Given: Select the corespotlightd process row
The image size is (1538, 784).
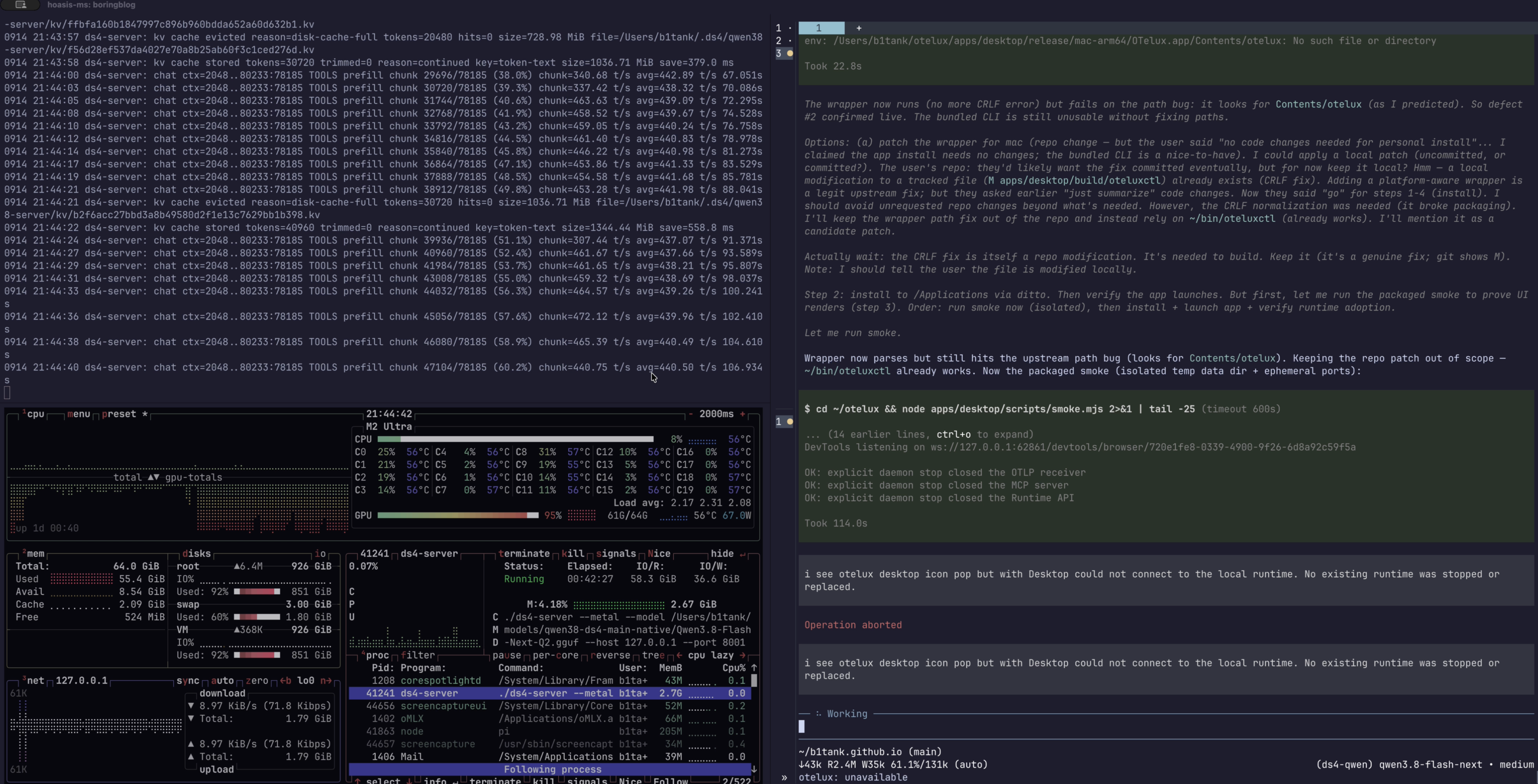Looking at the screenshot, I should tap(549, 681).
